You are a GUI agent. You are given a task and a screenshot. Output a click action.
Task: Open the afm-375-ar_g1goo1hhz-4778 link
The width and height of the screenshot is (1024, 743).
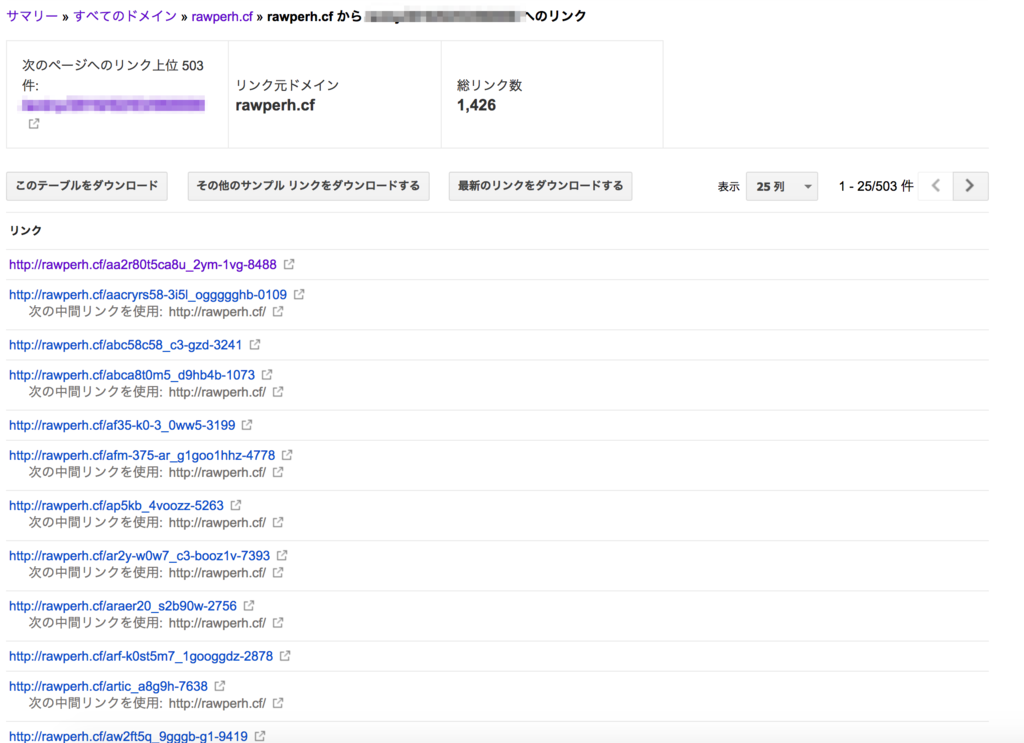click(x=142, y=455)
